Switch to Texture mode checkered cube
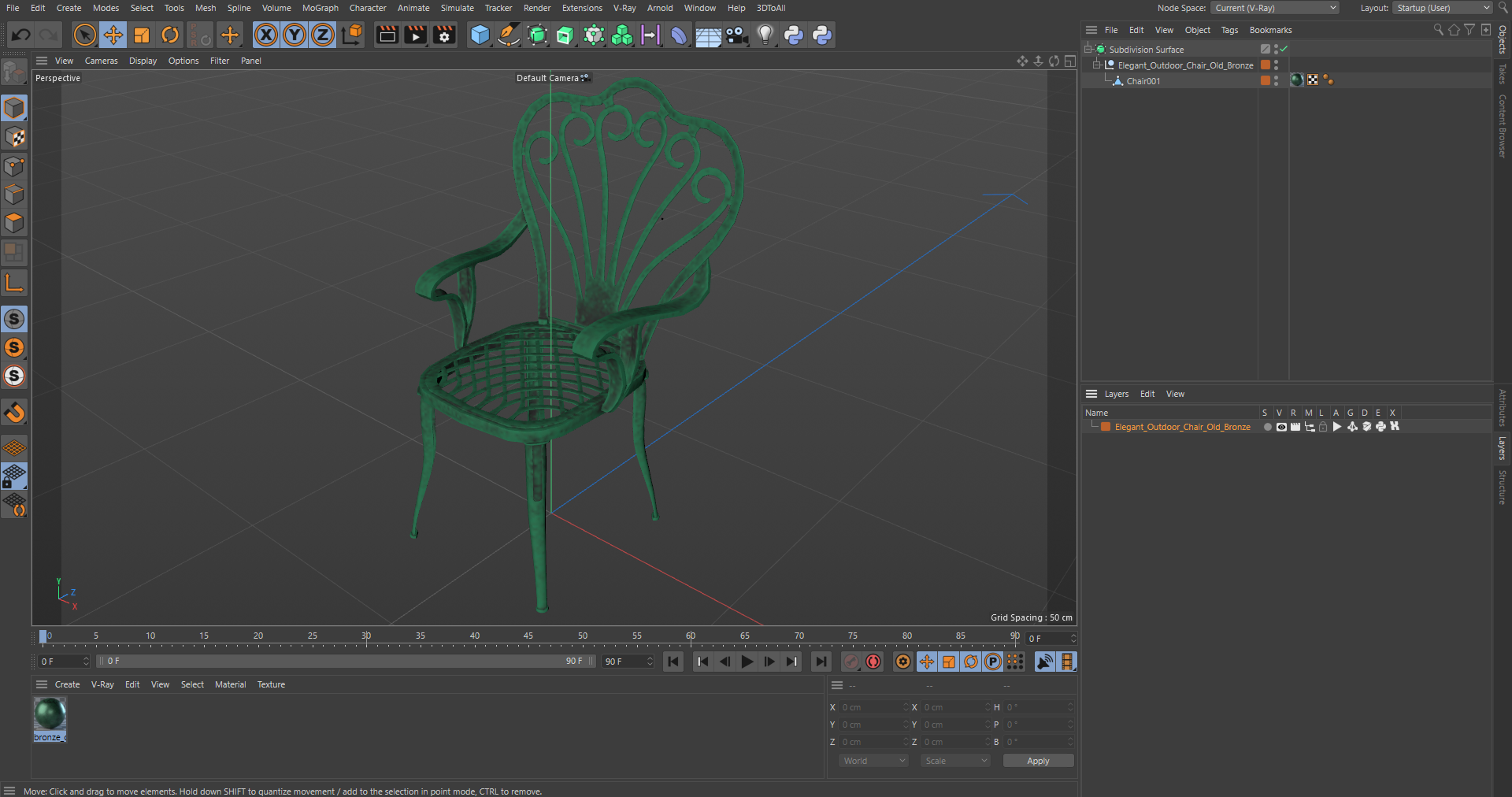Screen dimensions: 1512x797 14,137
